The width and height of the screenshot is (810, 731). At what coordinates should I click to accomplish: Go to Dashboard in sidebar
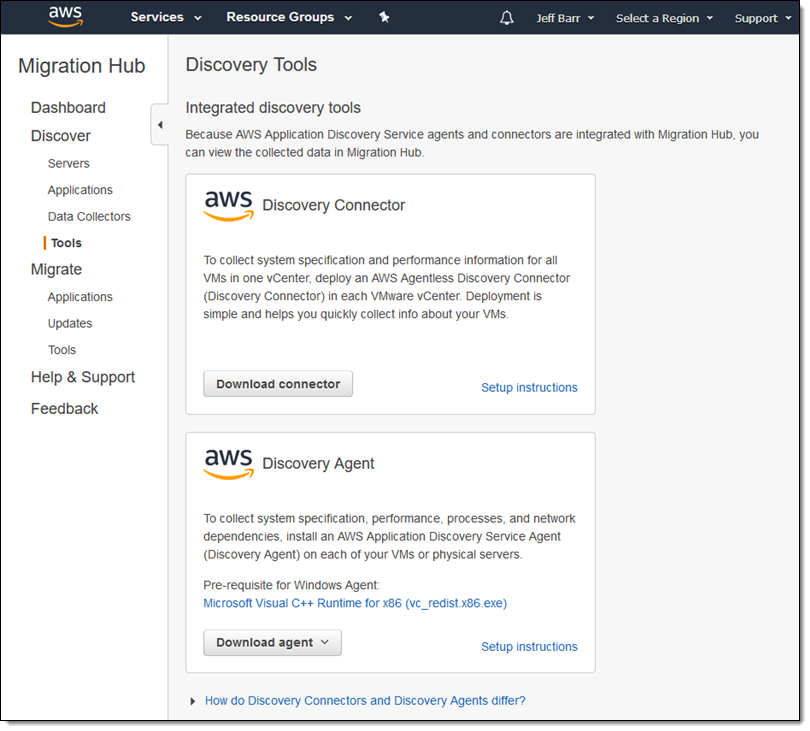tap(68, 108)
